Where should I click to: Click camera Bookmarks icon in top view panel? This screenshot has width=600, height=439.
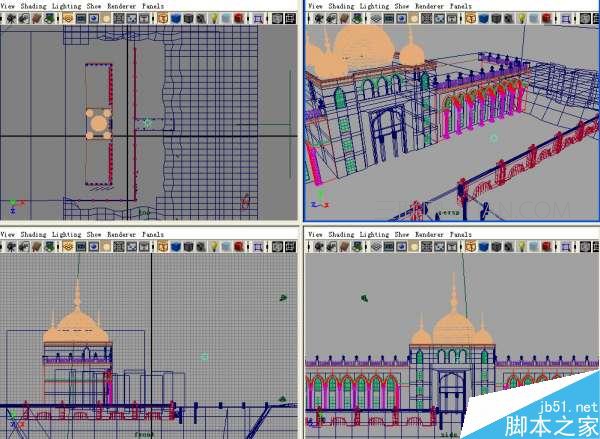[x=37, y=18]
